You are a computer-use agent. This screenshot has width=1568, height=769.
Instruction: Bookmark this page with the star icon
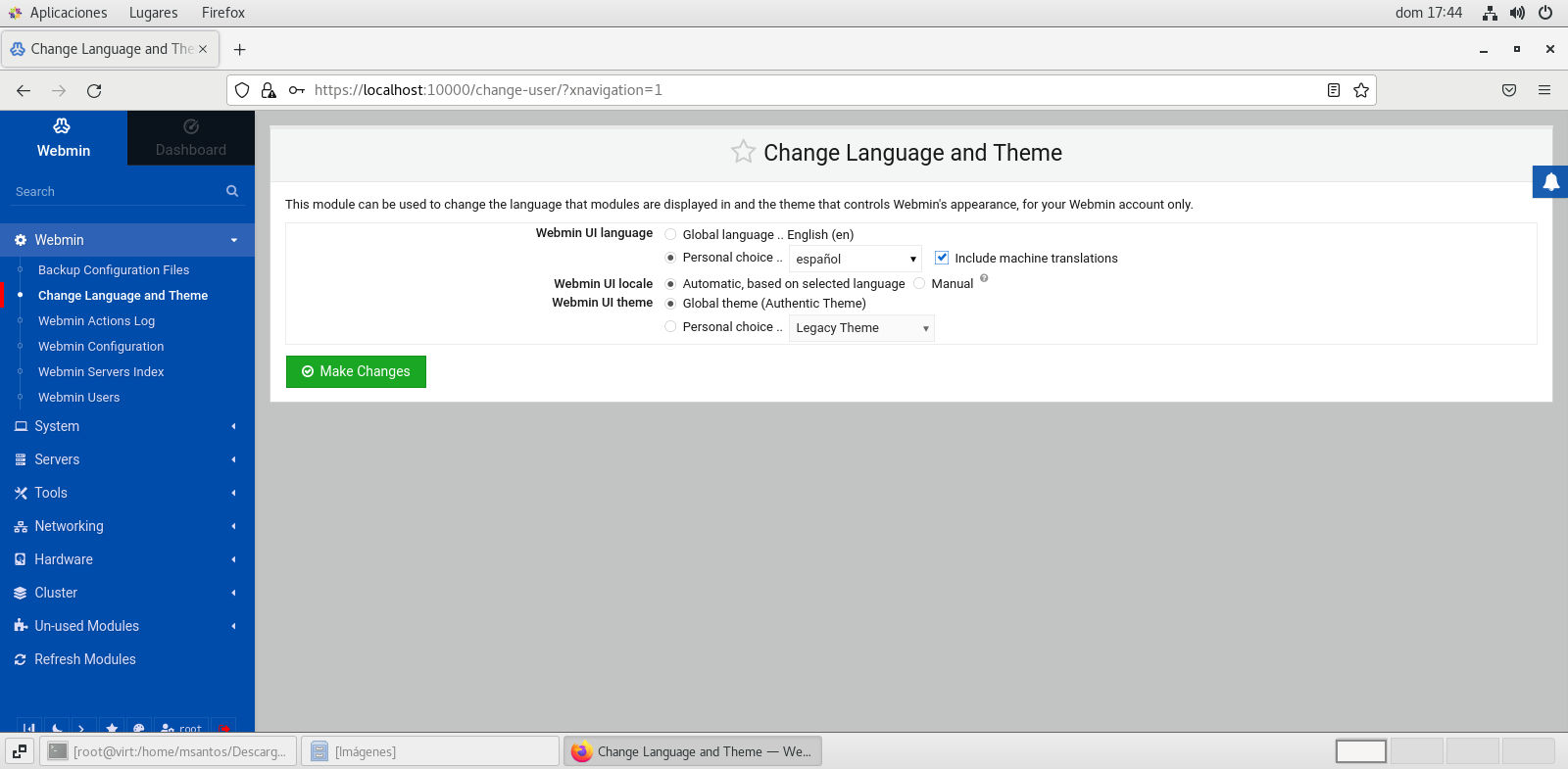point(1361,90)
